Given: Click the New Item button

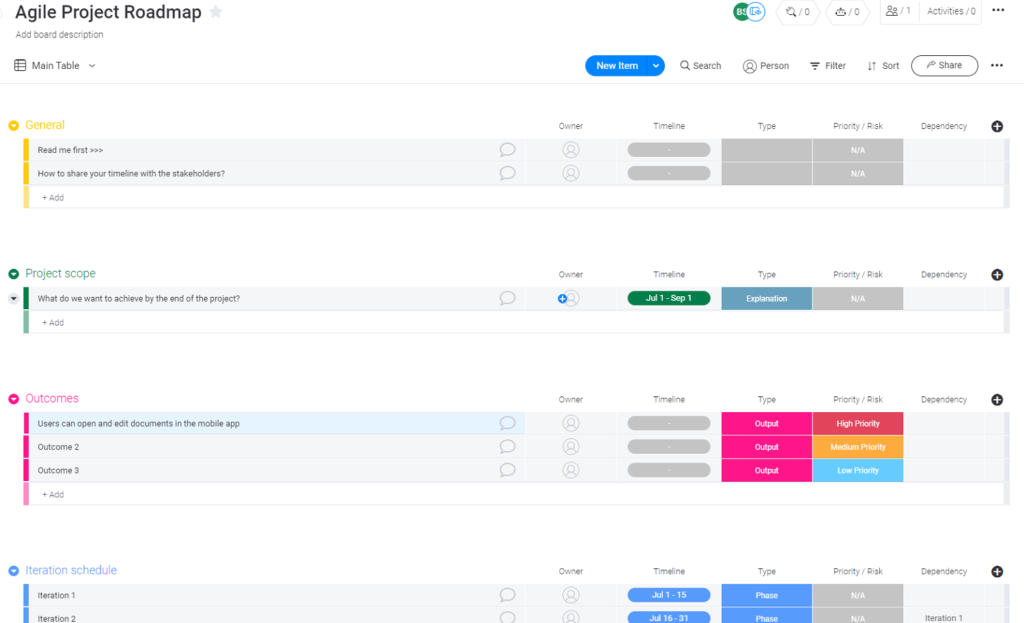Looking at the screenshot, I should (618, 65).
